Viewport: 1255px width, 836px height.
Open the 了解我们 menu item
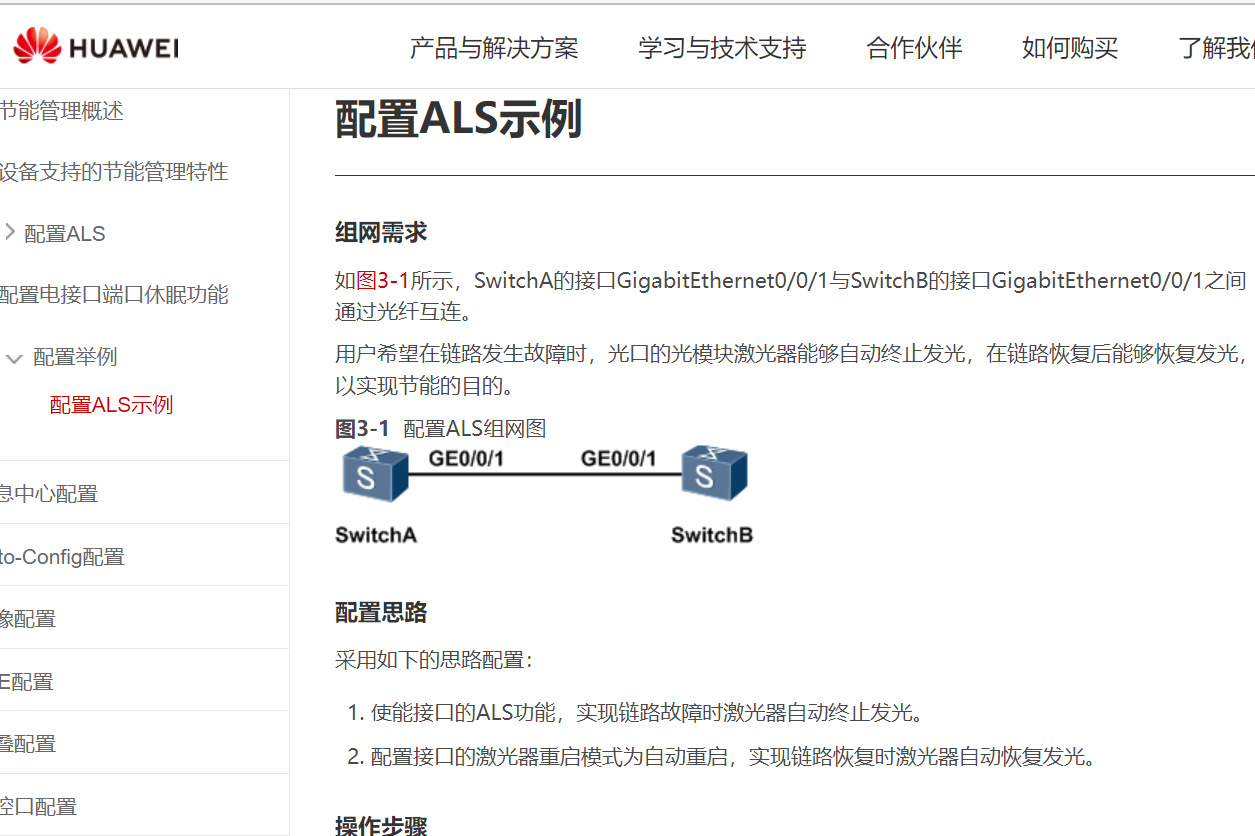click(1216, 48)
